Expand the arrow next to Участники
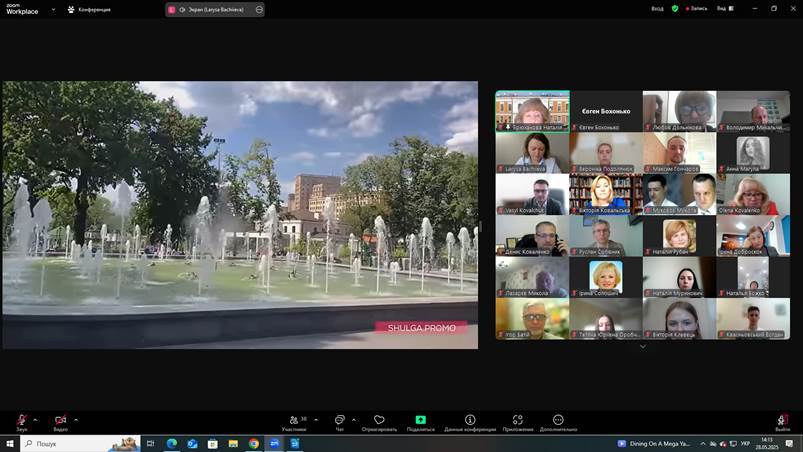 point(316,419)
